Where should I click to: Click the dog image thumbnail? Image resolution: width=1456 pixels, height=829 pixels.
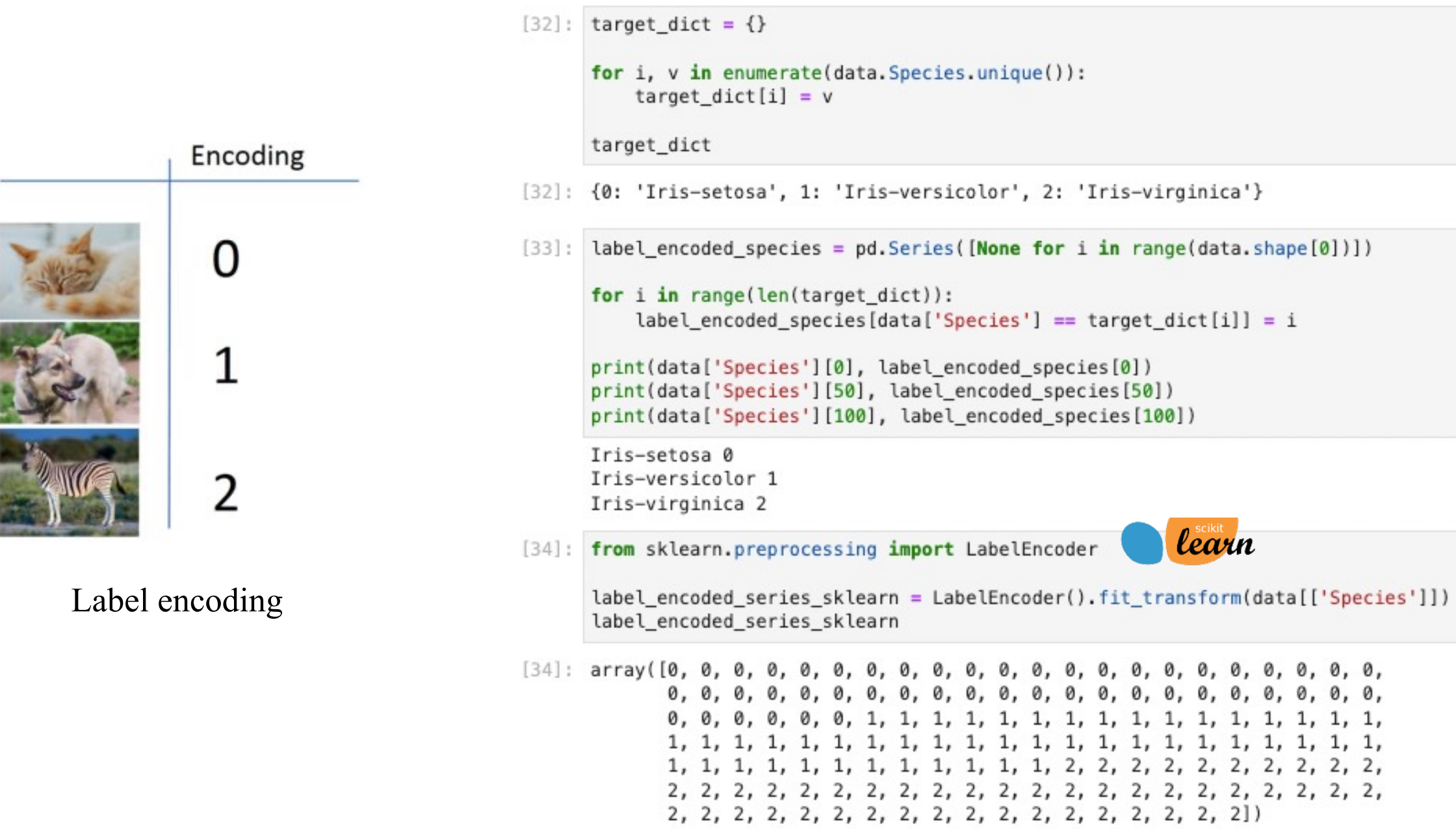point(70,374)
